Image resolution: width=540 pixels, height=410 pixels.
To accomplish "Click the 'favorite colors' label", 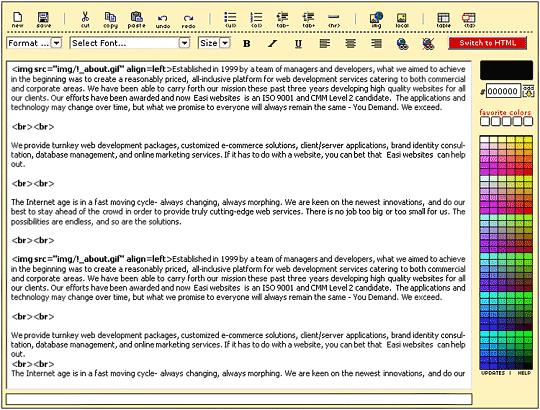I will (x=505, y=113).
